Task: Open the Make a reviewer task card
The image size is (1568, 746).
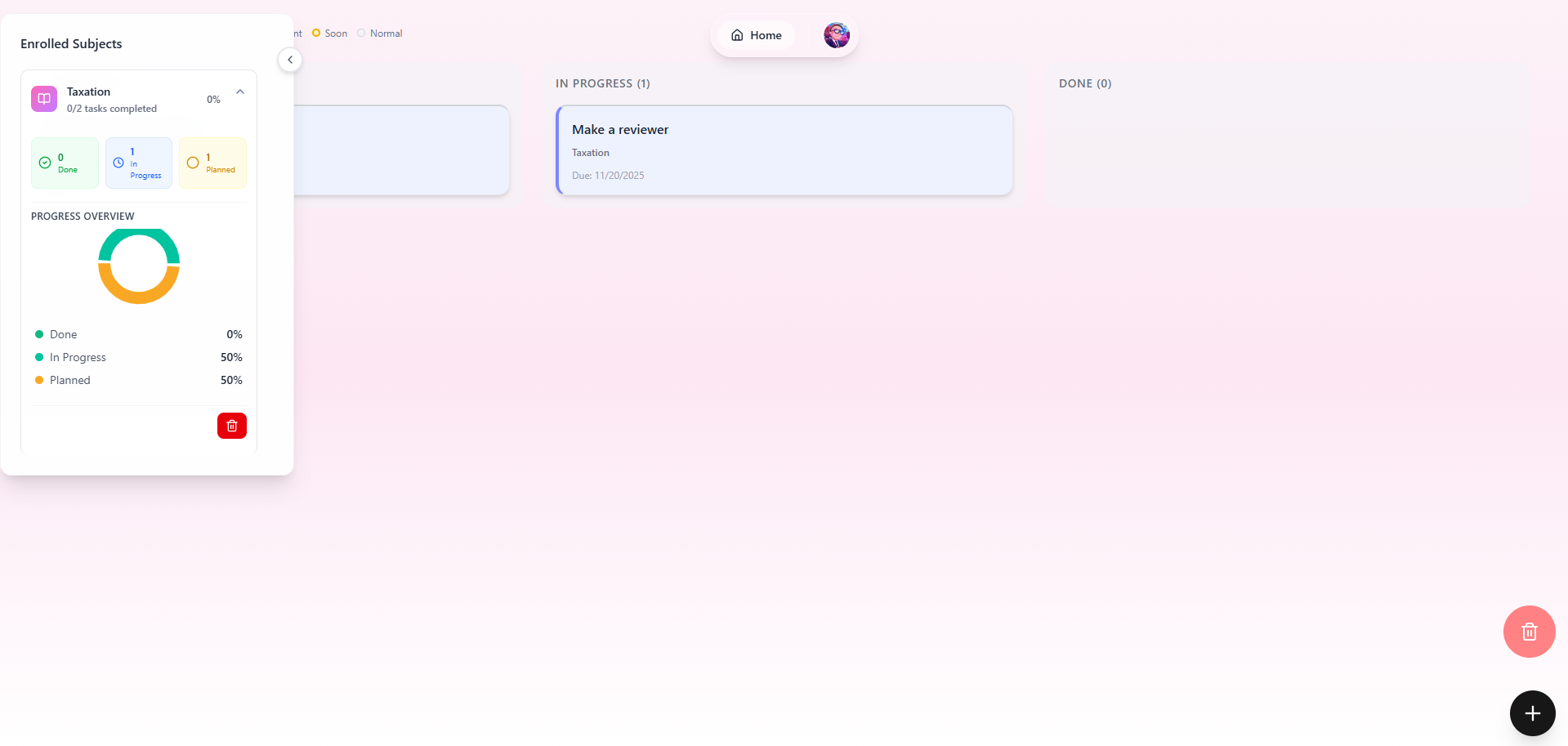Action: point(784,150)
